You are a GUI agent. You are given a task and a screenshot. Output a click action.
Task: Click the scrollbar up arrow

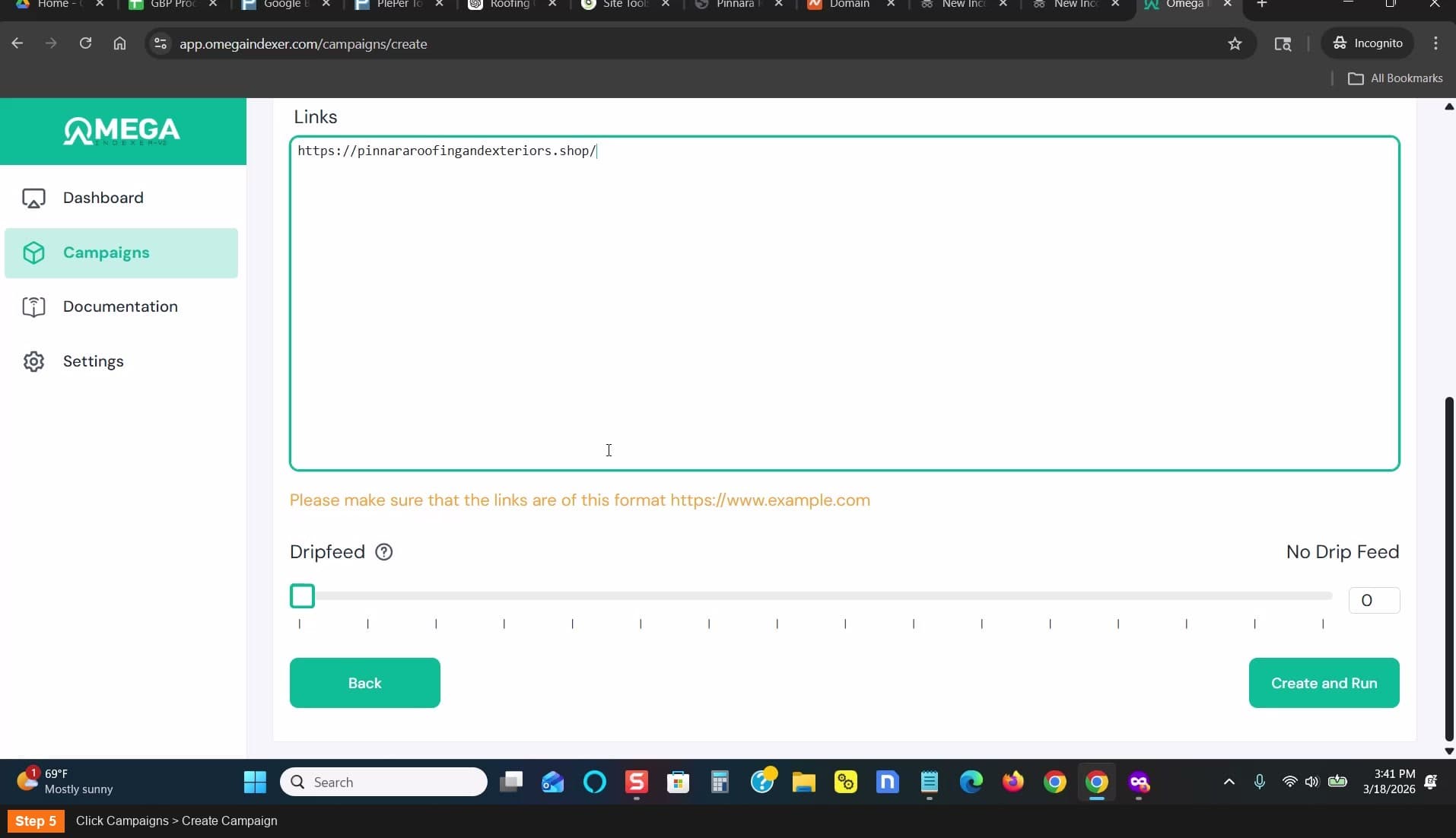1449,106
